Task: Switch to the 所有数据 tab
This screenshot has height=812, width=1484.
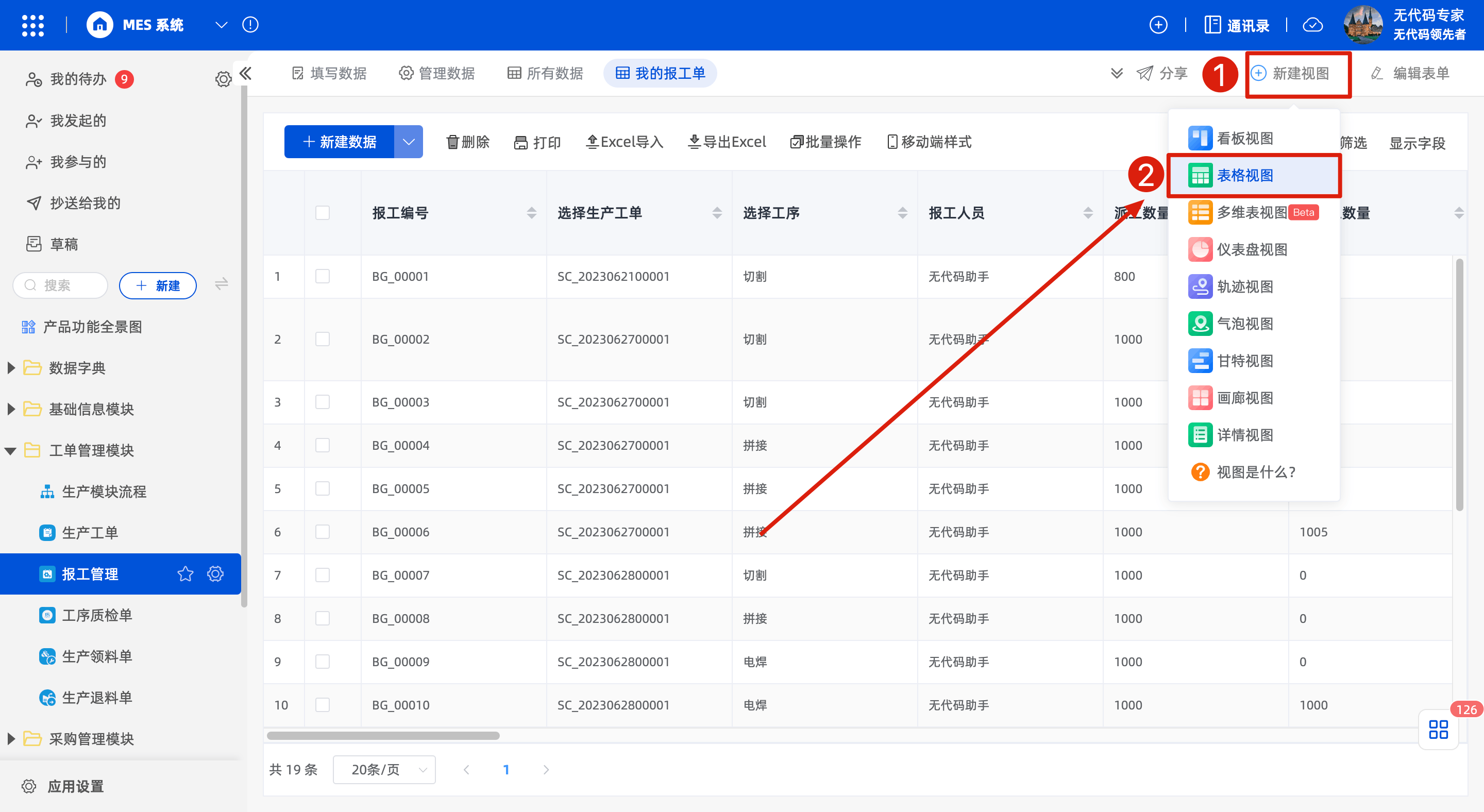Action: [x=545, y=73]
